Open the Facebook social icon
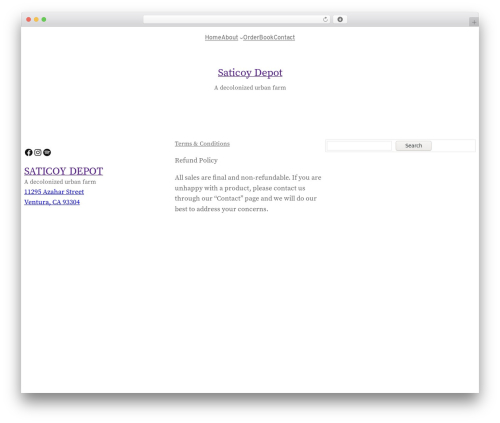This screenshot has width=500, height=423. [29, 152]
